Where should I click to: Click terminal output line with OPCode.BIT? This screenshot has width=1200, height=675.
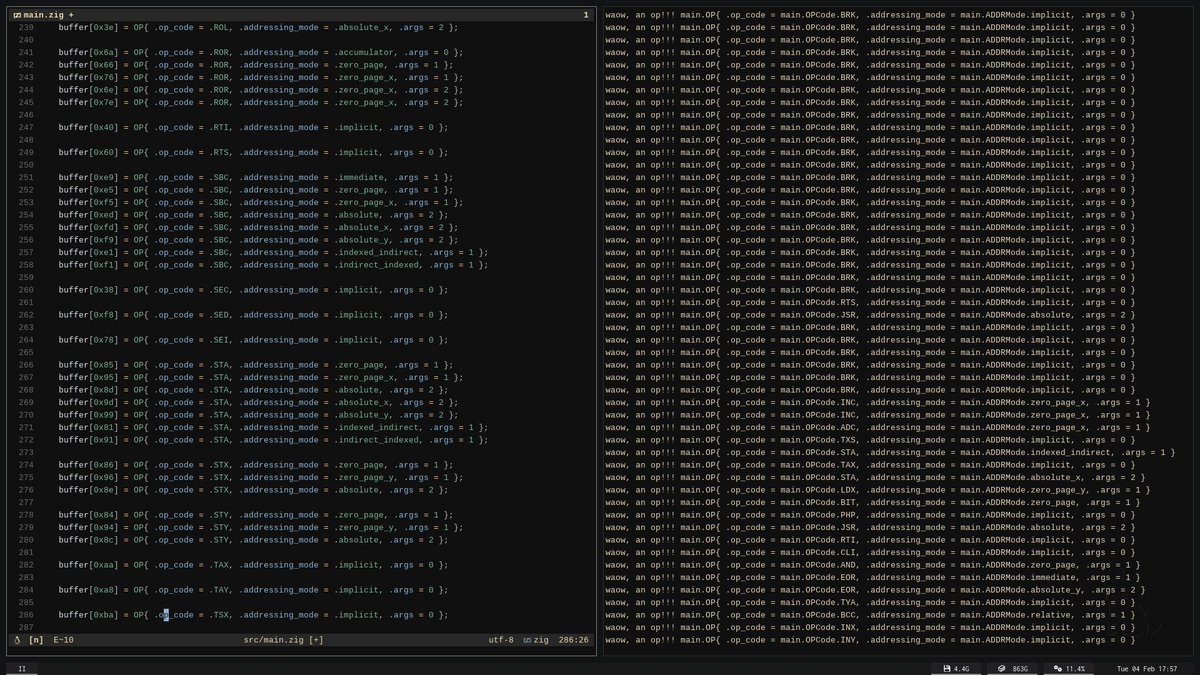(873, 502)
